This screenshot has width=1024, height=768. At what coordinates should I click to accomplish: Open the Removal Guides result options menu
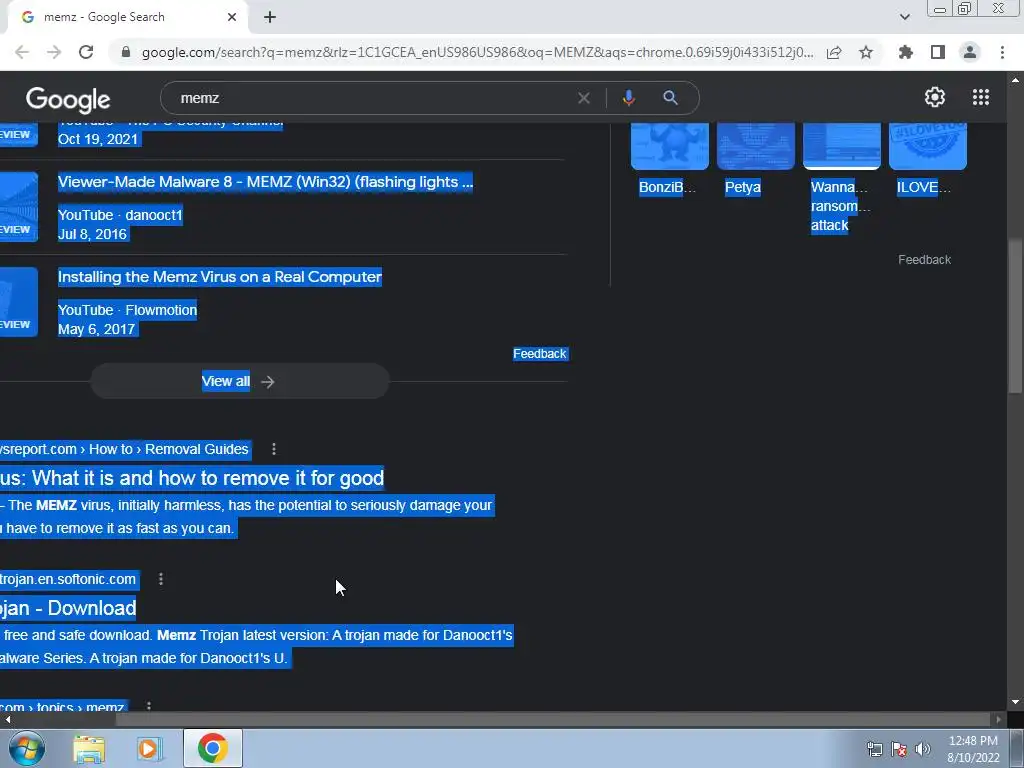click(274, 449)
